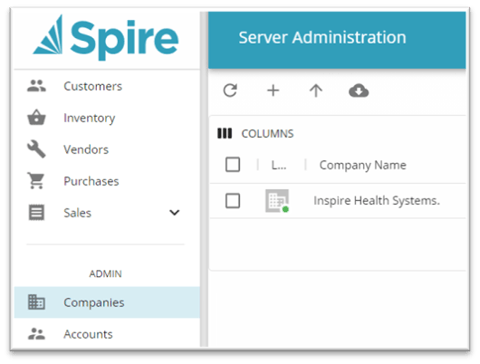Viewport: 480px width, 364px height.
Task: Open Inspire Health Systems company entry
Action: click(x=377, y=201)
